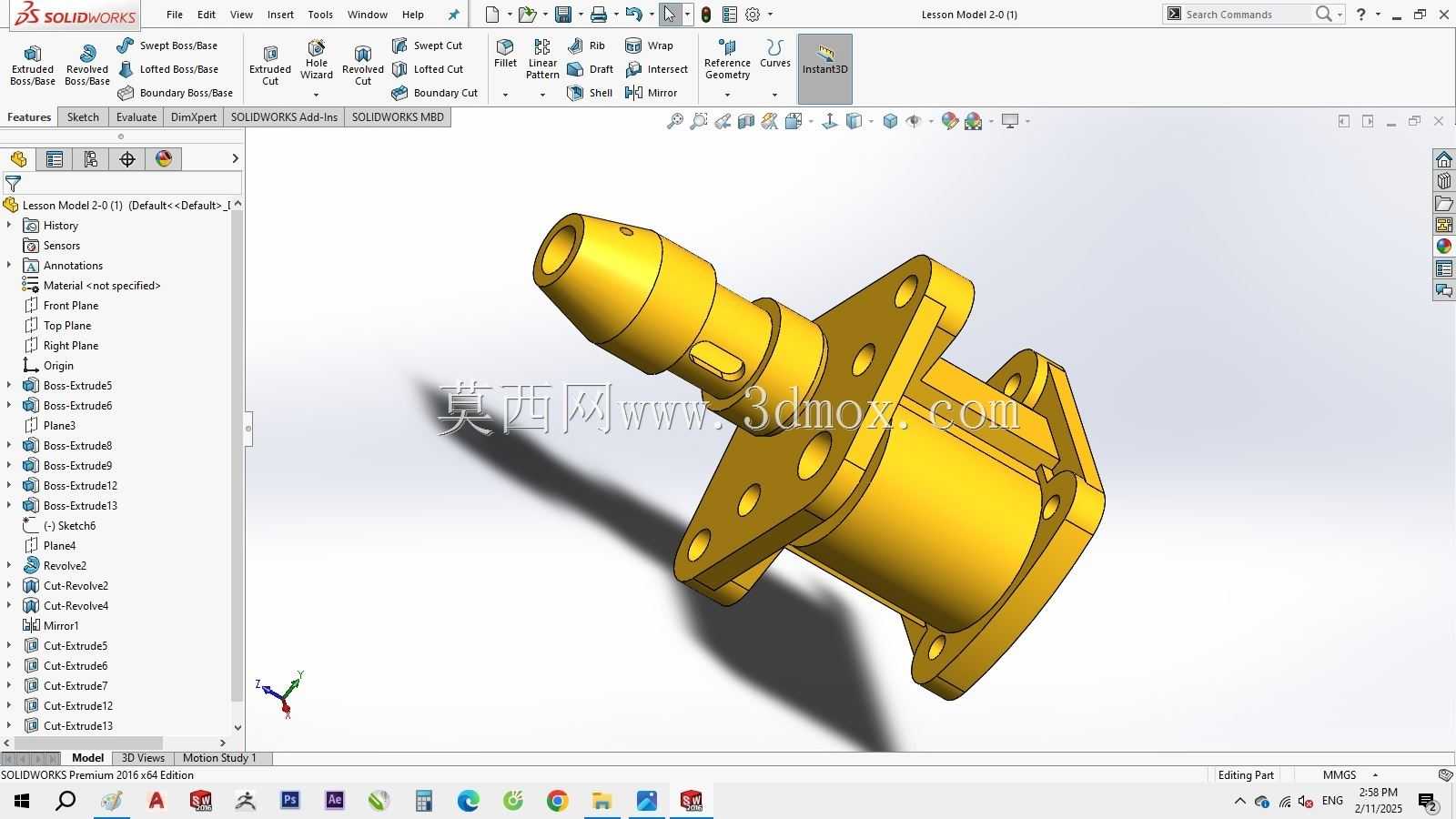Image resolution: width=1456 pixels, height=819 pixels.
Task: Use the Mirror feature
Action: 652,93
